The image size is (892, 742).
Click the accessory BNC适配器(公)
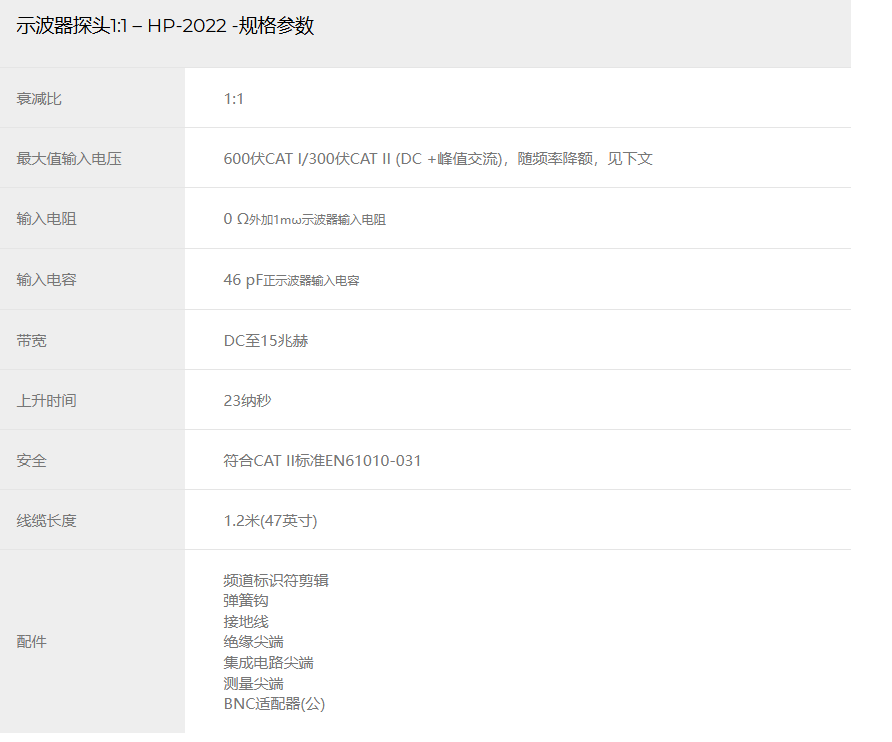(x=274, y=704)
